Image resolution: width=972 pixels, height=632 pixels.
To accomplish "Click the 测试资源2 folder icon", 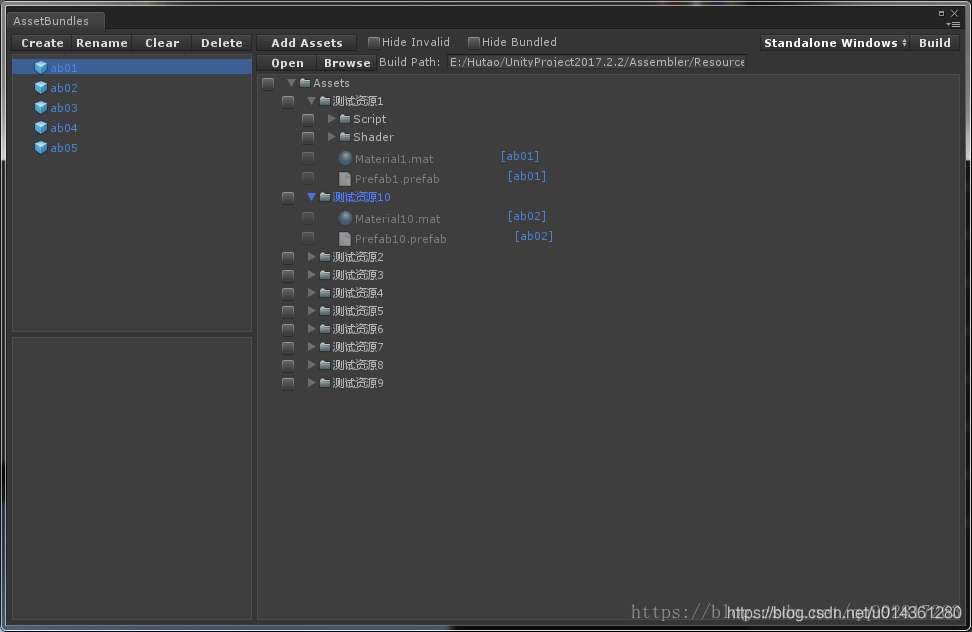I will coord(325,257).
